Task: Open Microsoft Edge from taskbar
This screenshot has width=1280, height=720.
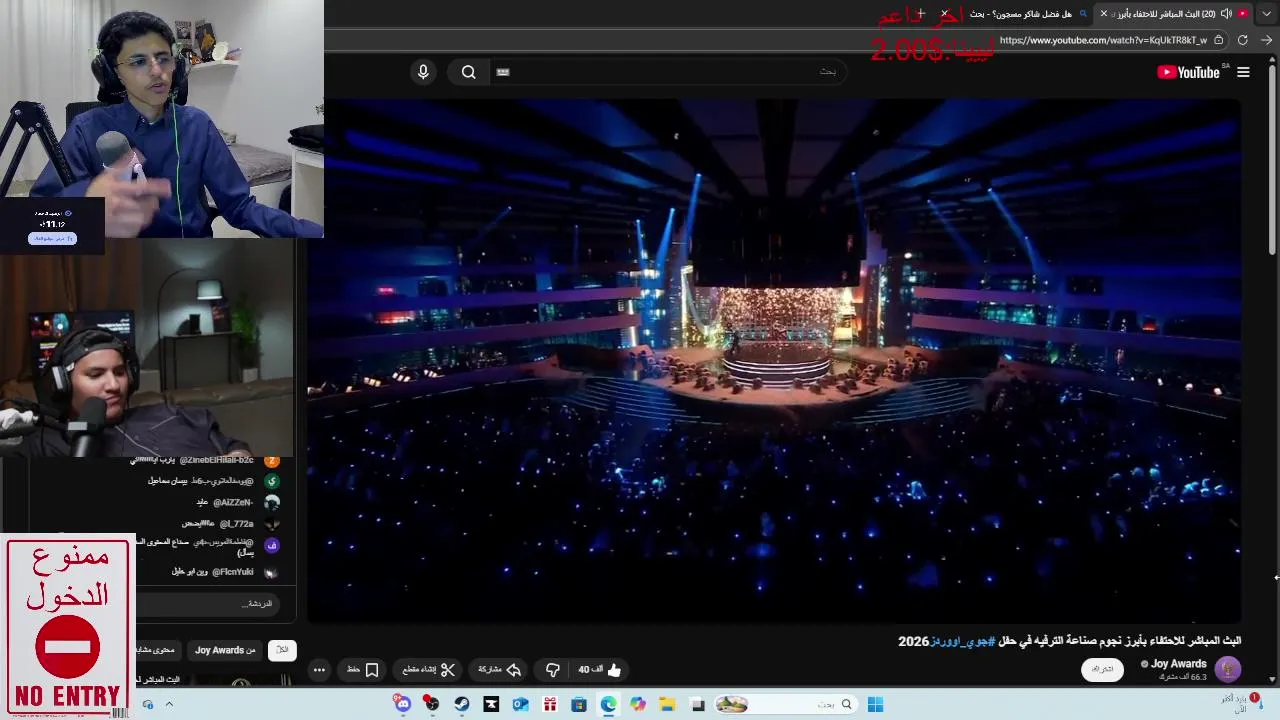Action: (x=608, y=704)
